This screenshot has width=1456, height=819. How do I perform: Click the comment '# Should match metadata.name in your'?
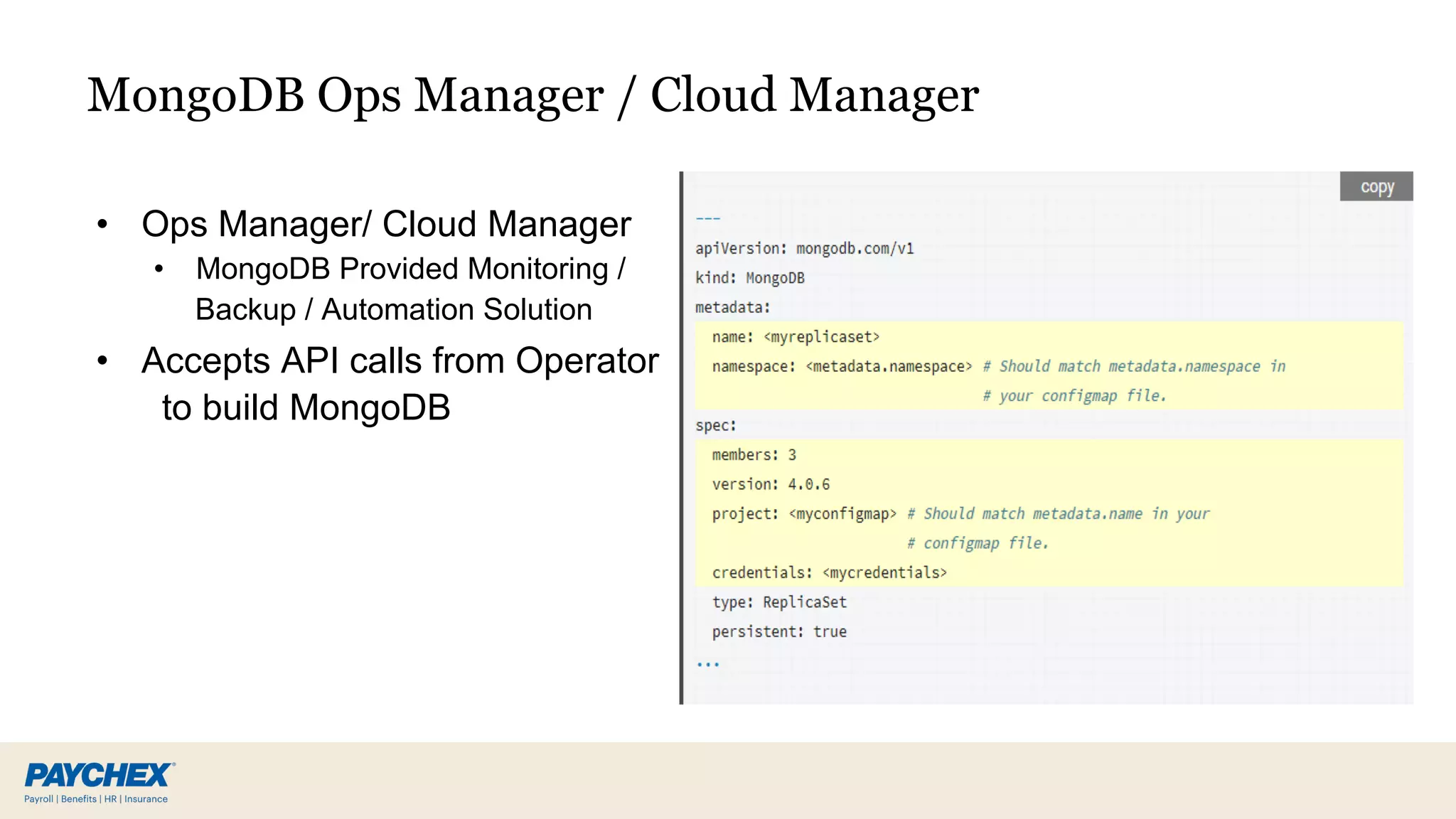pos(1058,514)
